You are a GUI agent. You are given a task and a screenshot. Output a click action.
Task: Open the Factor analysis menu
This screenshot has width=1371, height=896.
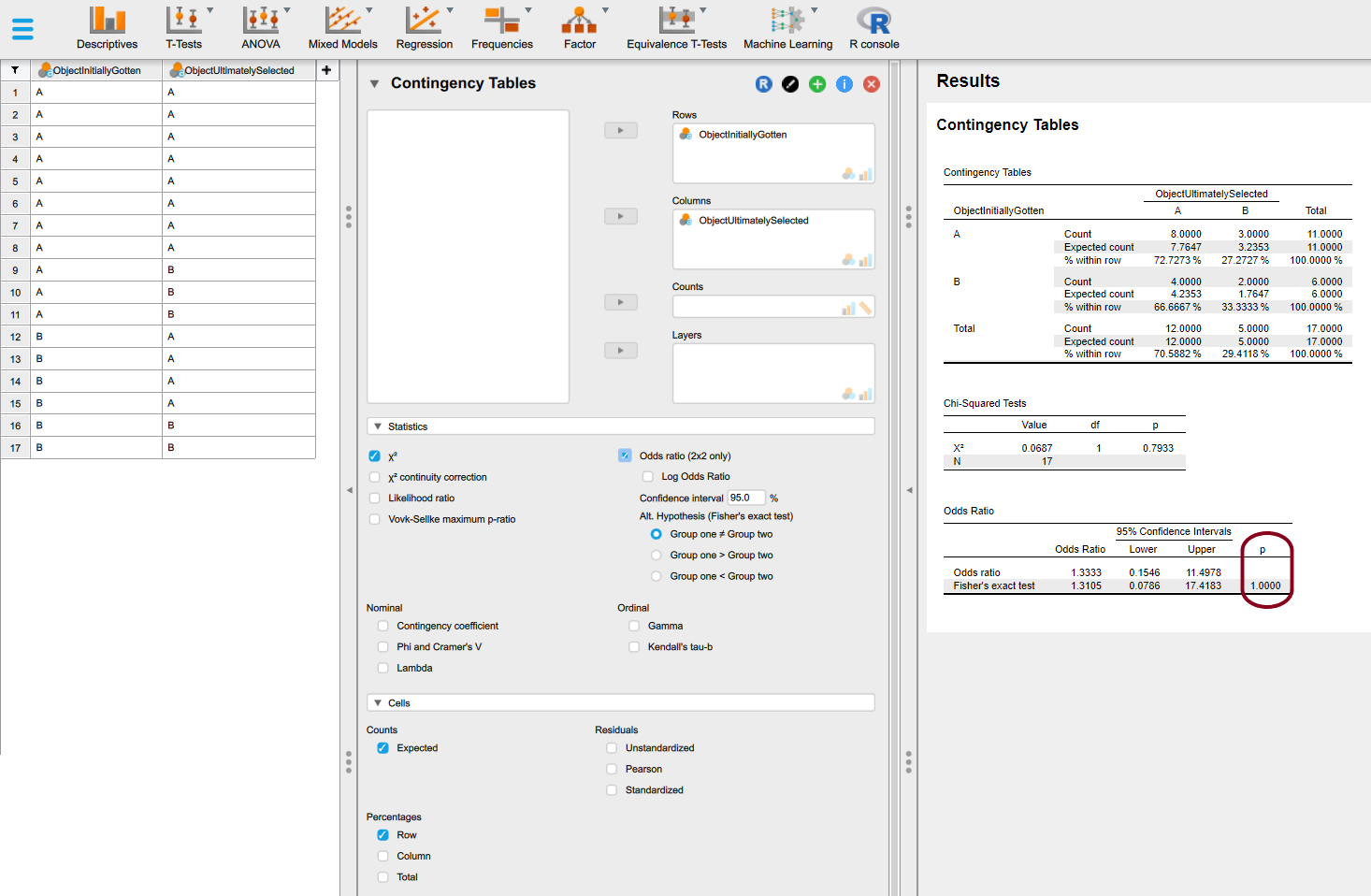coord(580,28)
